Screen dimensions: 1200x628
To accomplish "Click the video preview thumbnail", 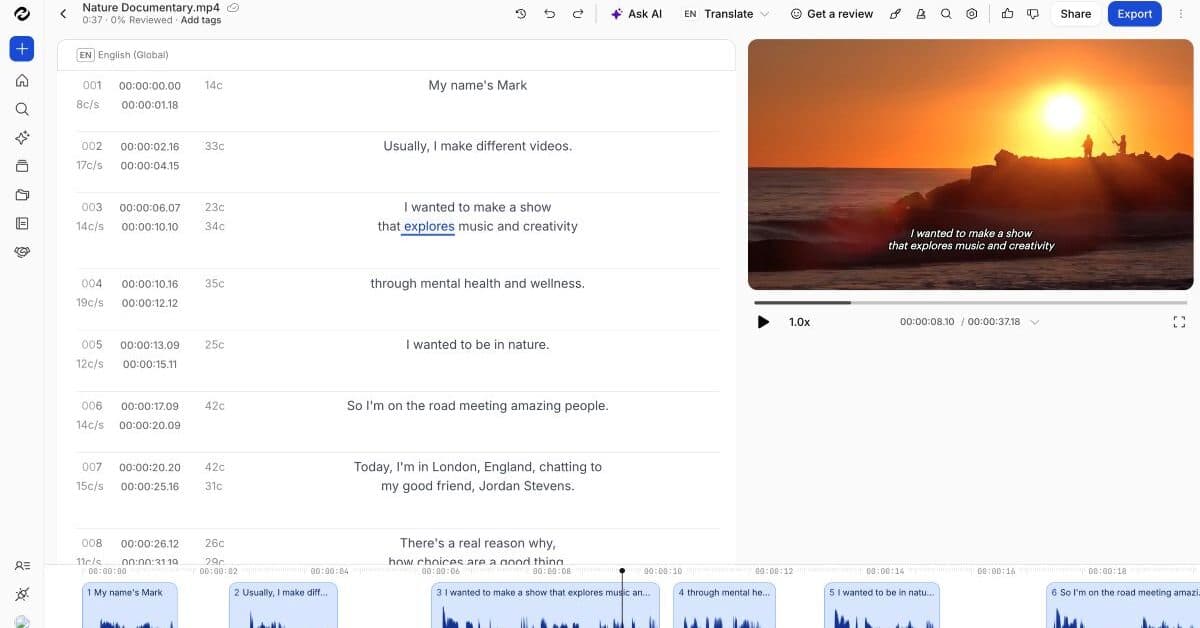I will pos(970,164).
